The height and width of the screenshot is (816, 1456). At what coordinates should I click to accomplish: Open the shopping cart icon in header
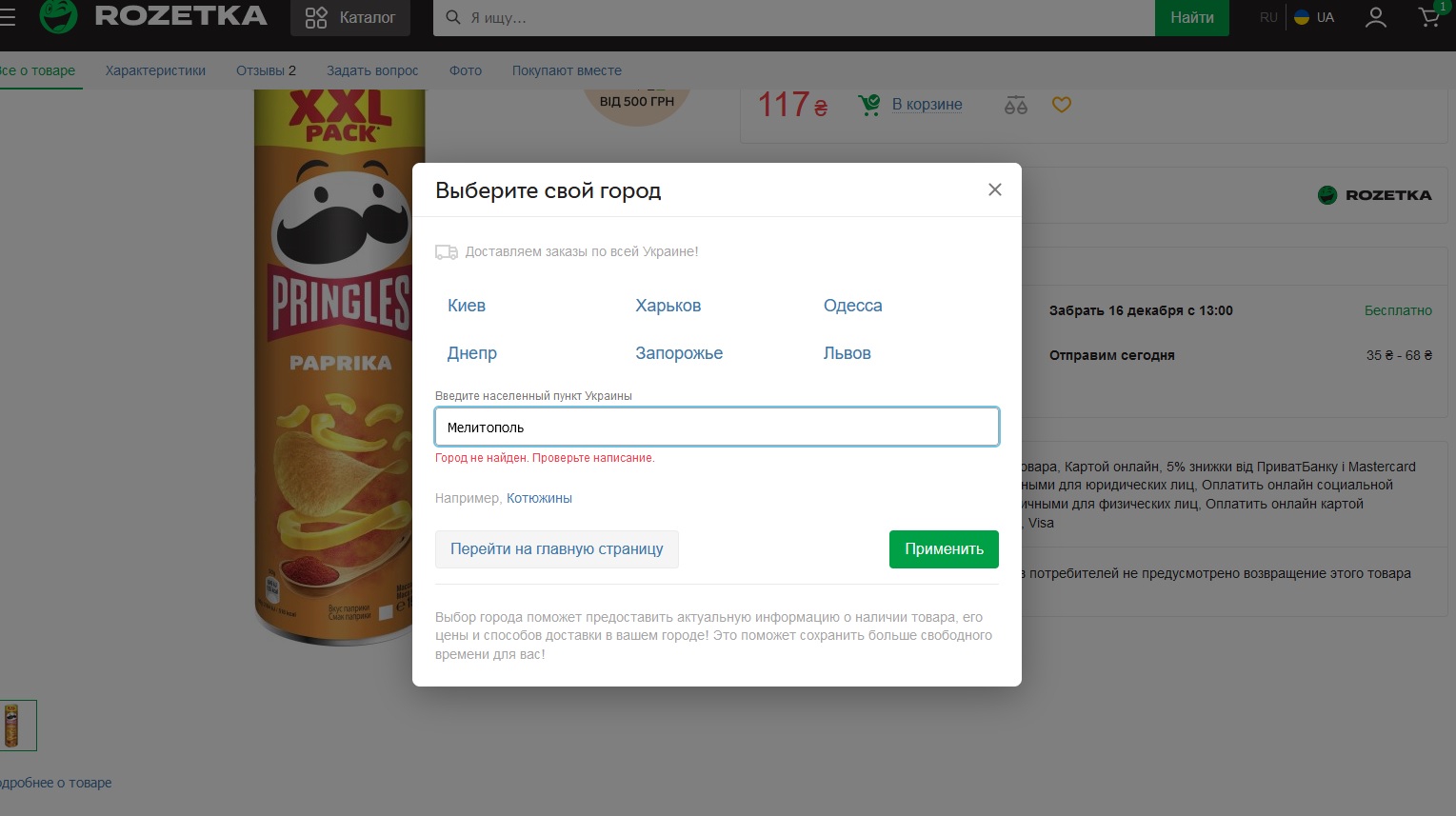click(1430, 16)
